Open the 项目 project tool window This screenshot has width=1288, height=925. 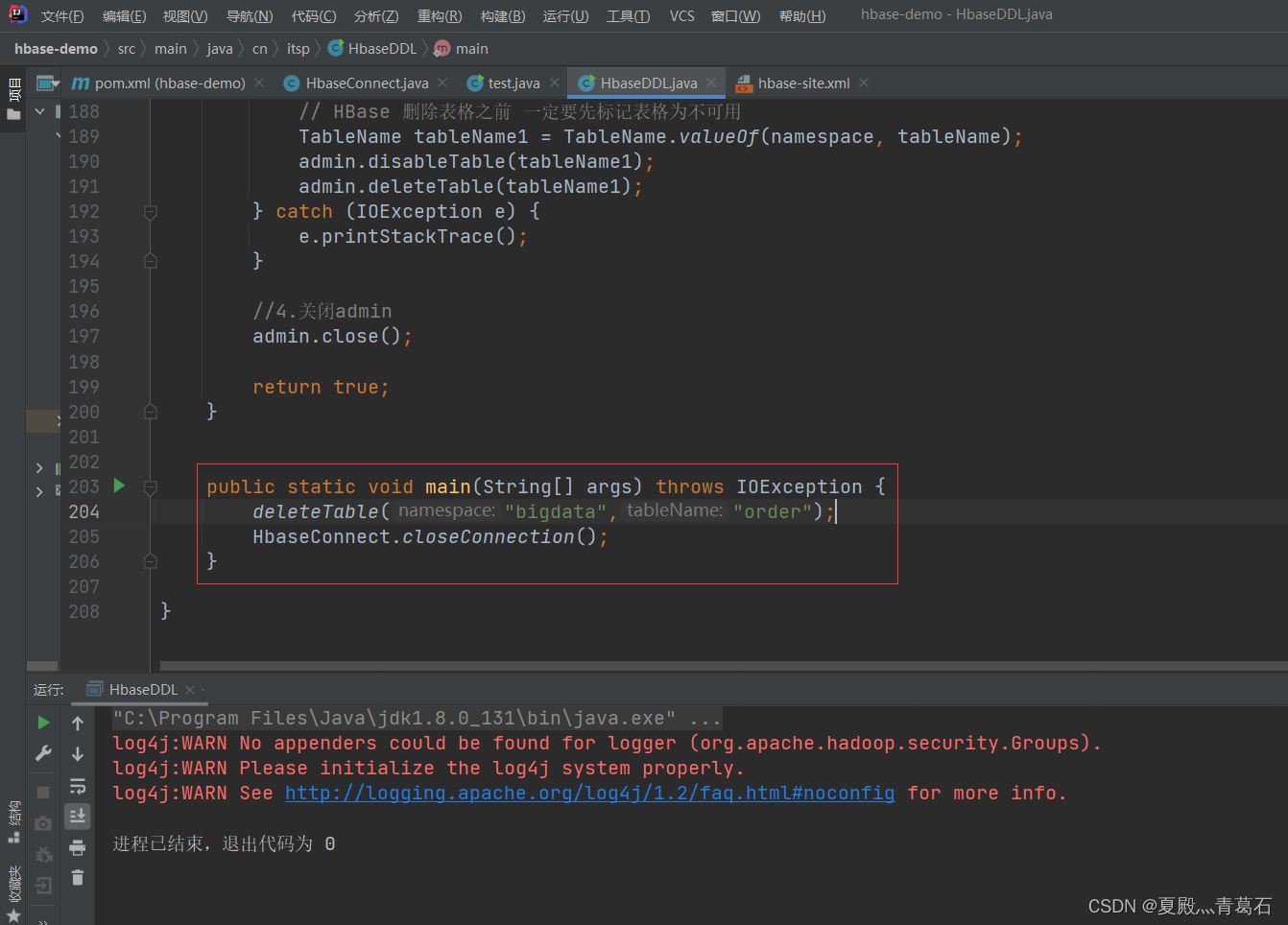(13, 100)
